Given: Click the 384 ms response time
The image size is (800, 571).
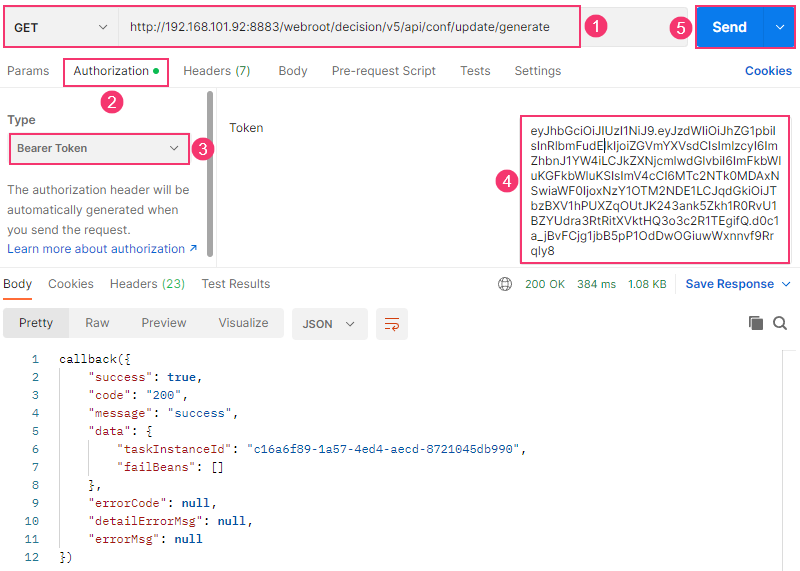Looking at the screenshot, I should click(x=596, y=284).
